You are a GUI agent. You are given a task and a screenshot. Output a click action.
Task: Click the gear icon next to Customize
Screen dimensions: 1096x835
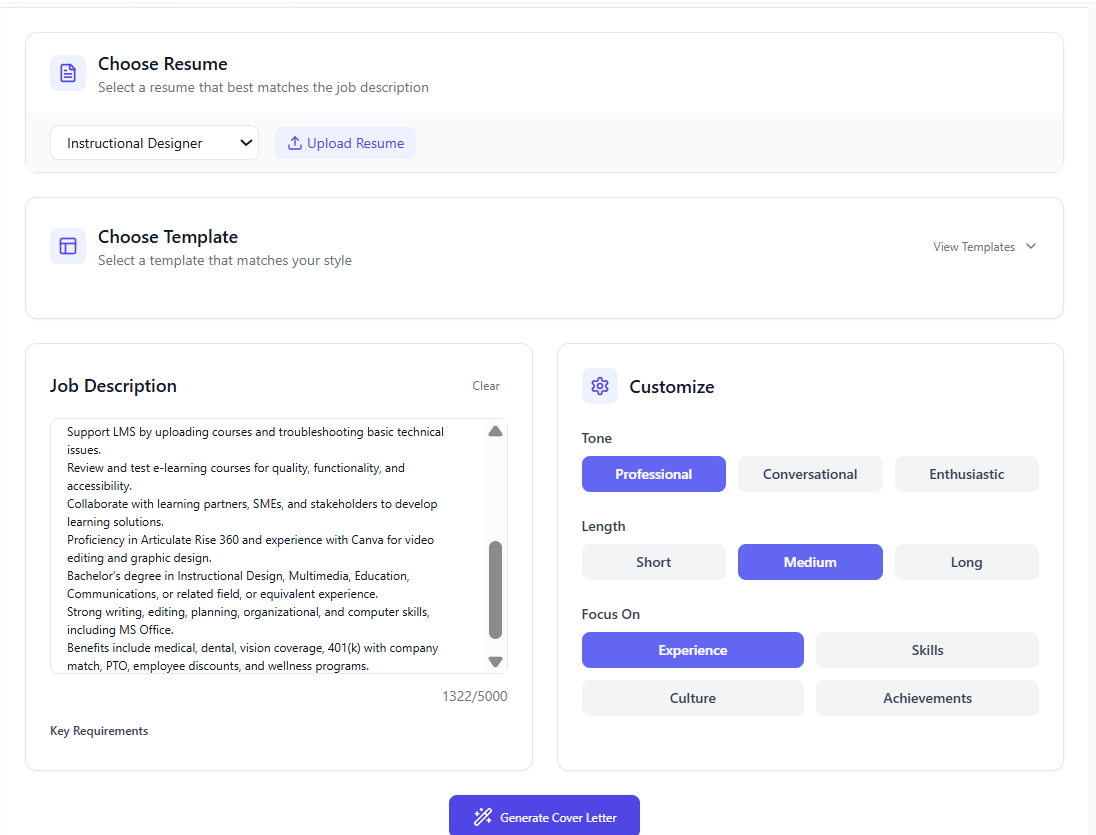pyautogui.click(x=599, y=386)
